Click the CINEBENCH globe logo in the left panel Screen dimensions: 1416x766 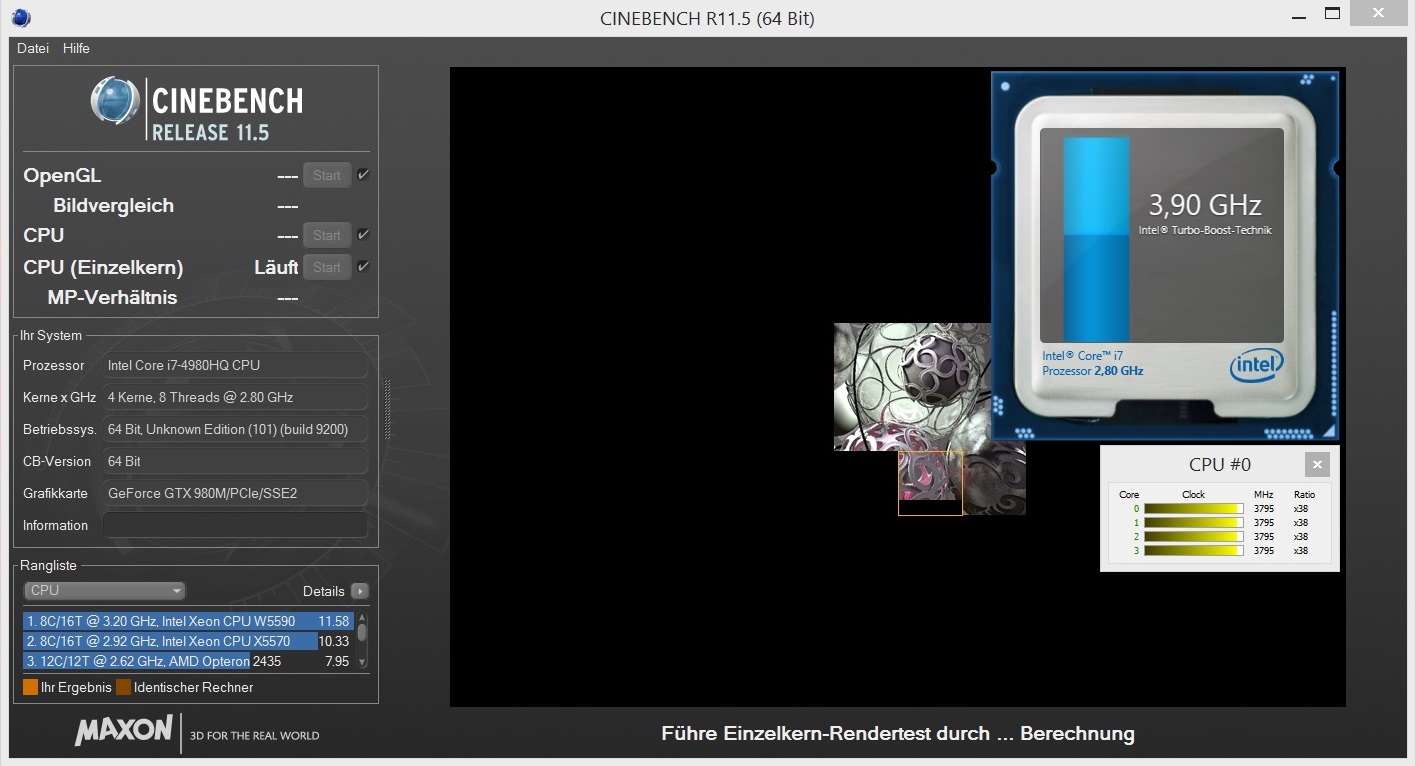pyautogui.click(x=115, y=101)
